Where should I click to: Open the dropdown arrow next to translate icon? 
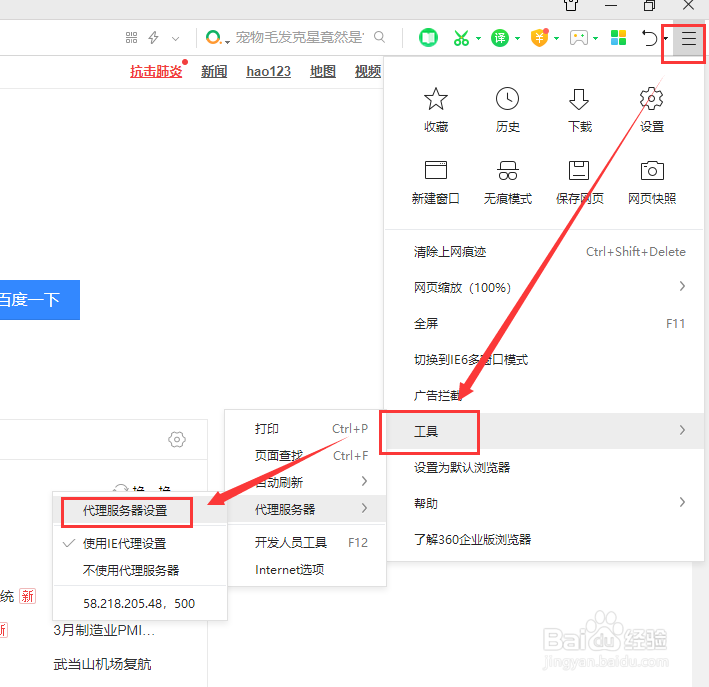(517, 38)
